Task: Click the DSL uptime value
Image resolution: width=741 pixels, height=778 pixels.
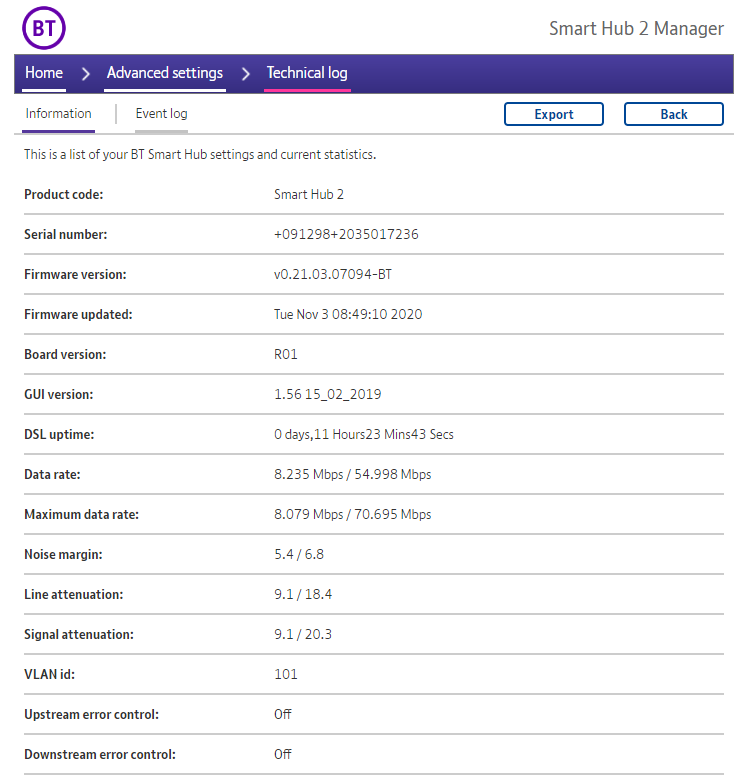Action: pyautogui.click(x=364, y=434)
